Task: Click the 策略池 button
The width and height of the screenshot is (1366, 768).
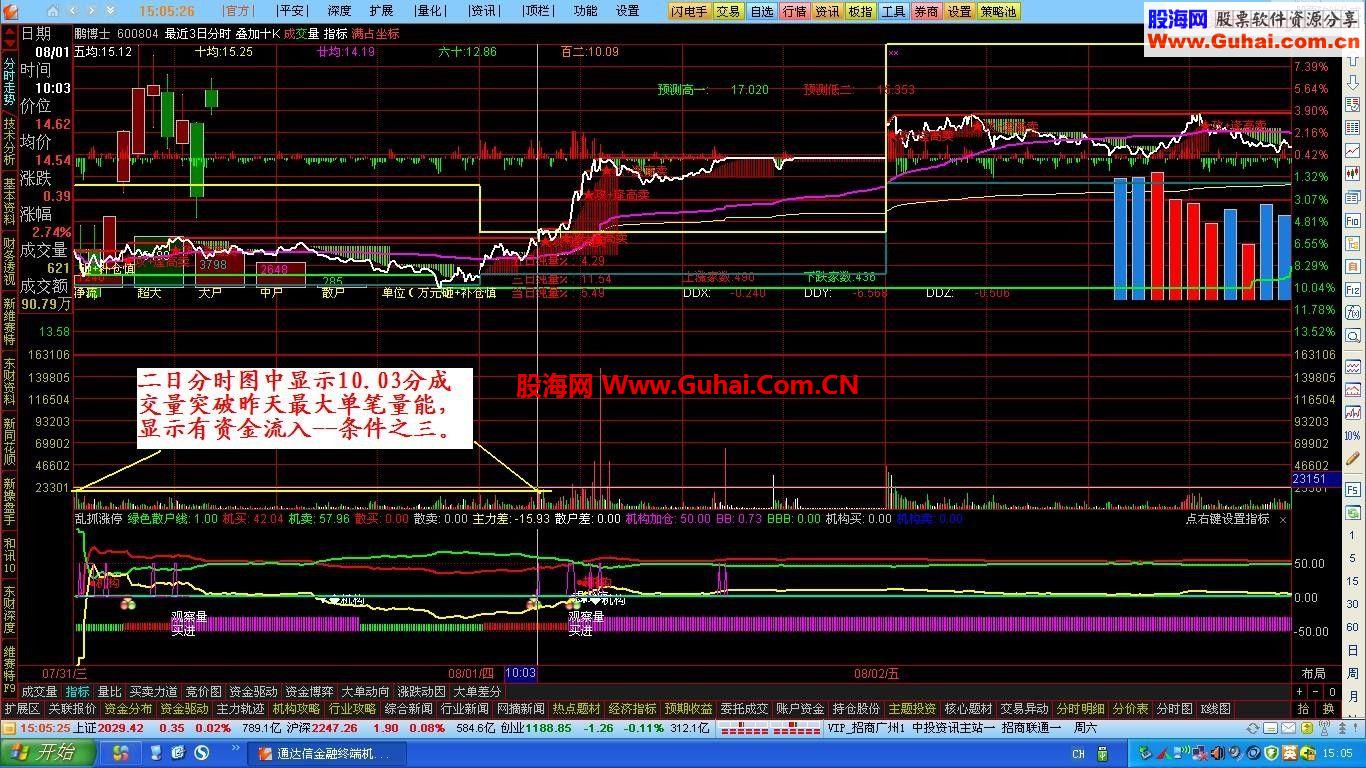Action: click(x=998, y=11)
